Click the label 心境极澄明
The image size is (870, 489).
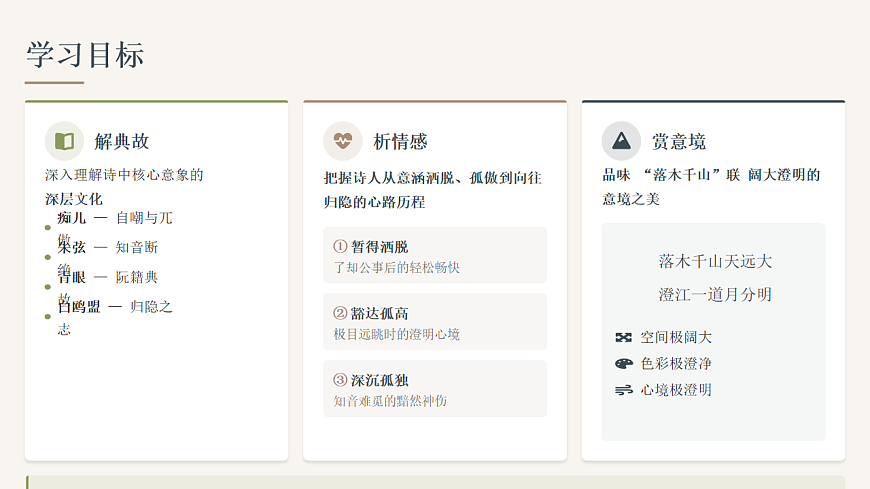(x=676, y=390)
